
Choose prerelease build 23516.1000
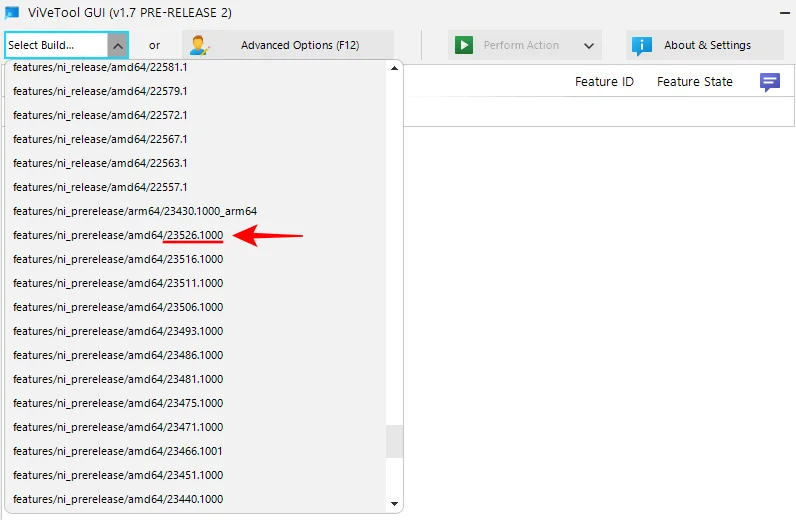pos(195,259)
